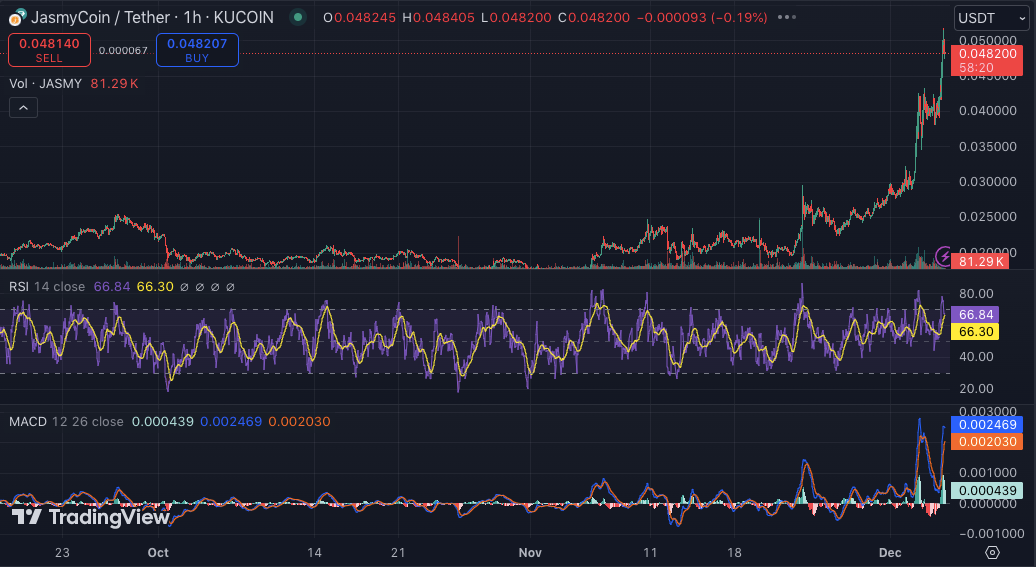Click the 0.025000 price axis label

click(x=988, y=217)
